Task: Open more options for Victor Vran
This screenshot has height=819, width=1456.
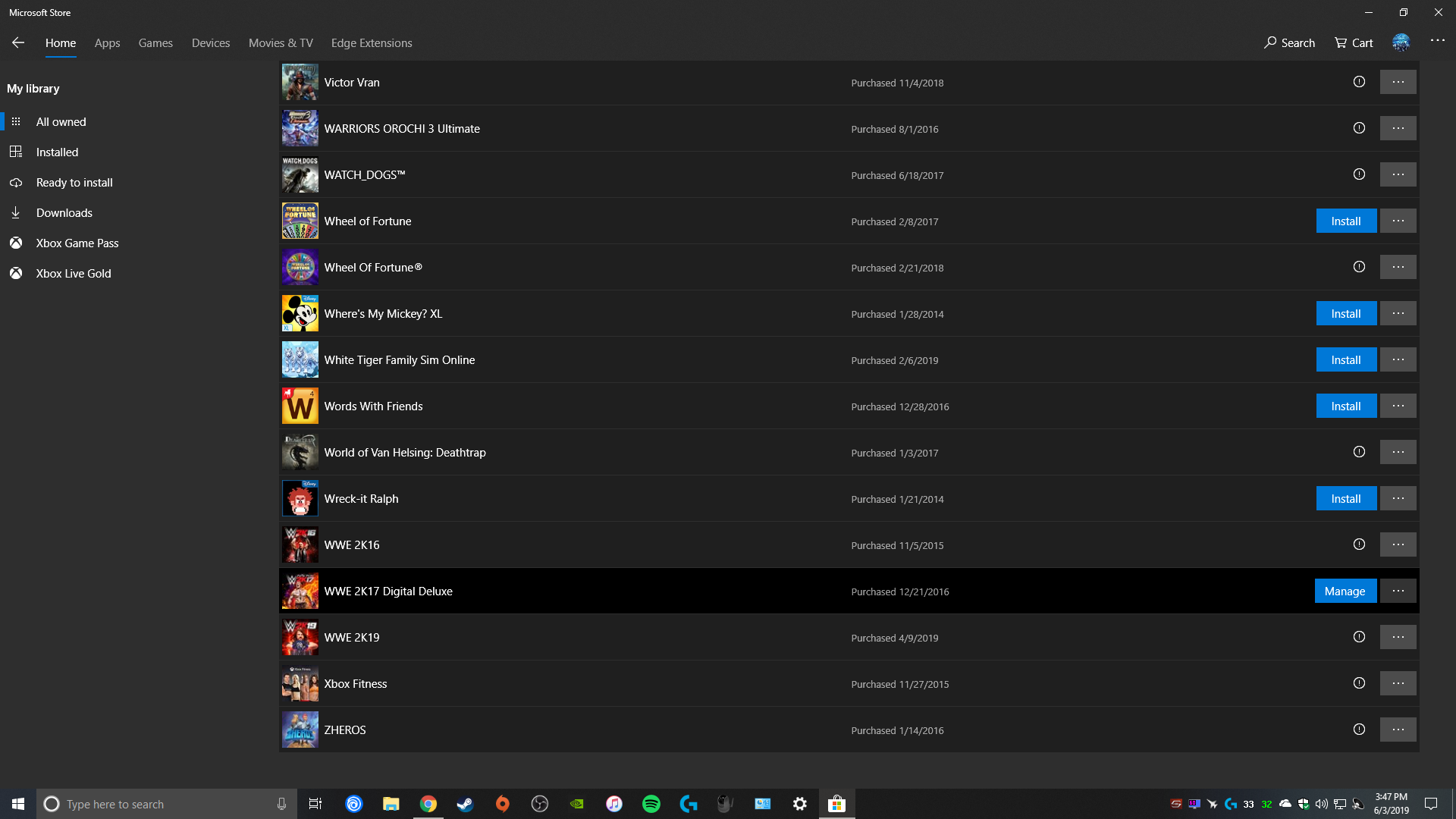Action: pos(1398,82)
